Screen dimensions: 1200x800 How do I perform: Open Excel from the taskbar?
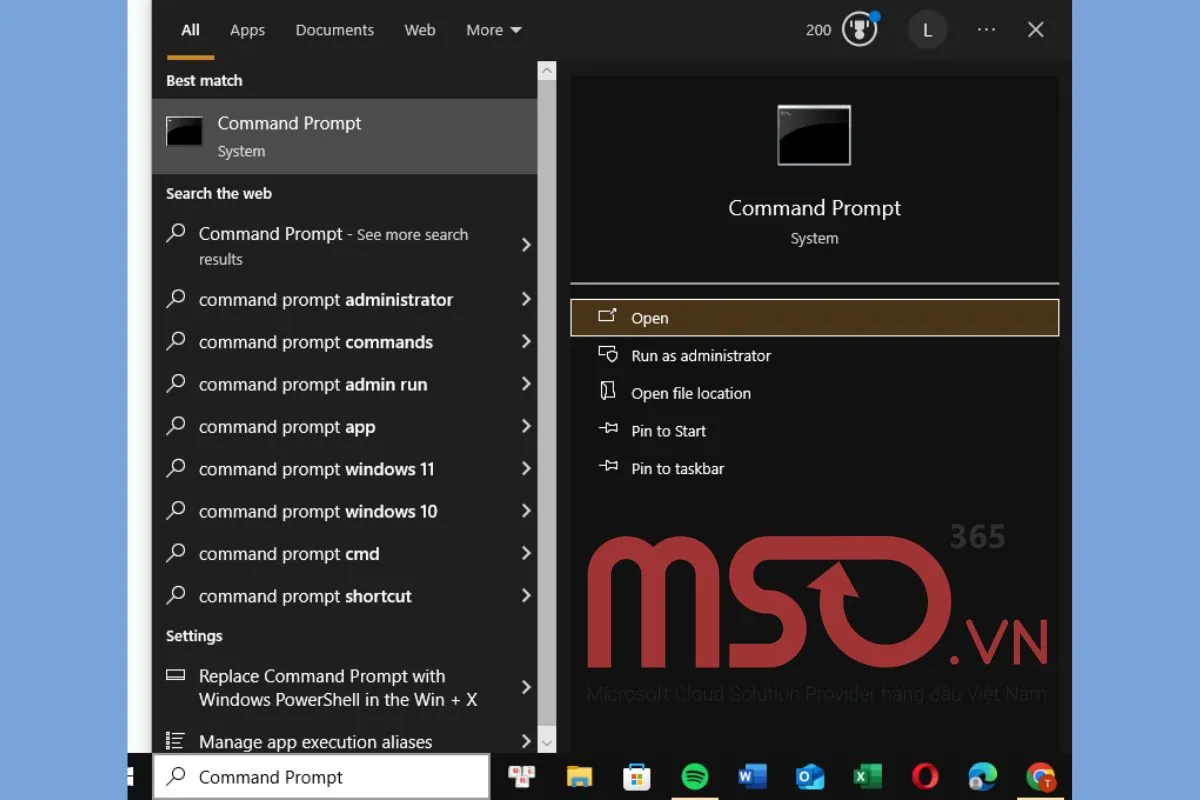(867, 777)
